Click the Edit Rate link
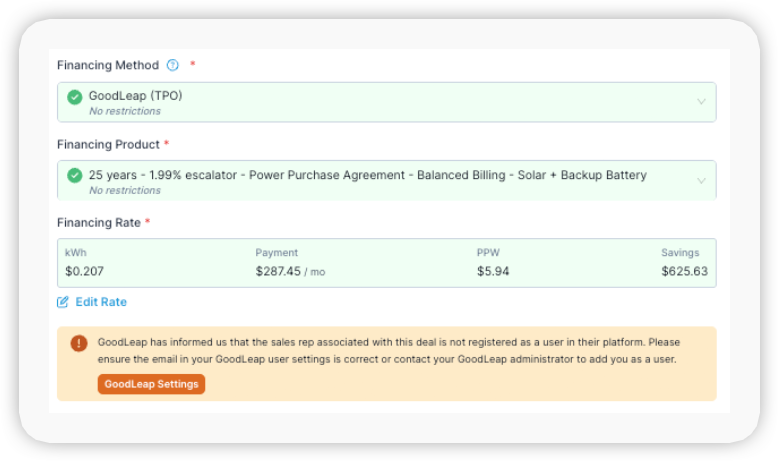778x461 pixels. (101, 302)
